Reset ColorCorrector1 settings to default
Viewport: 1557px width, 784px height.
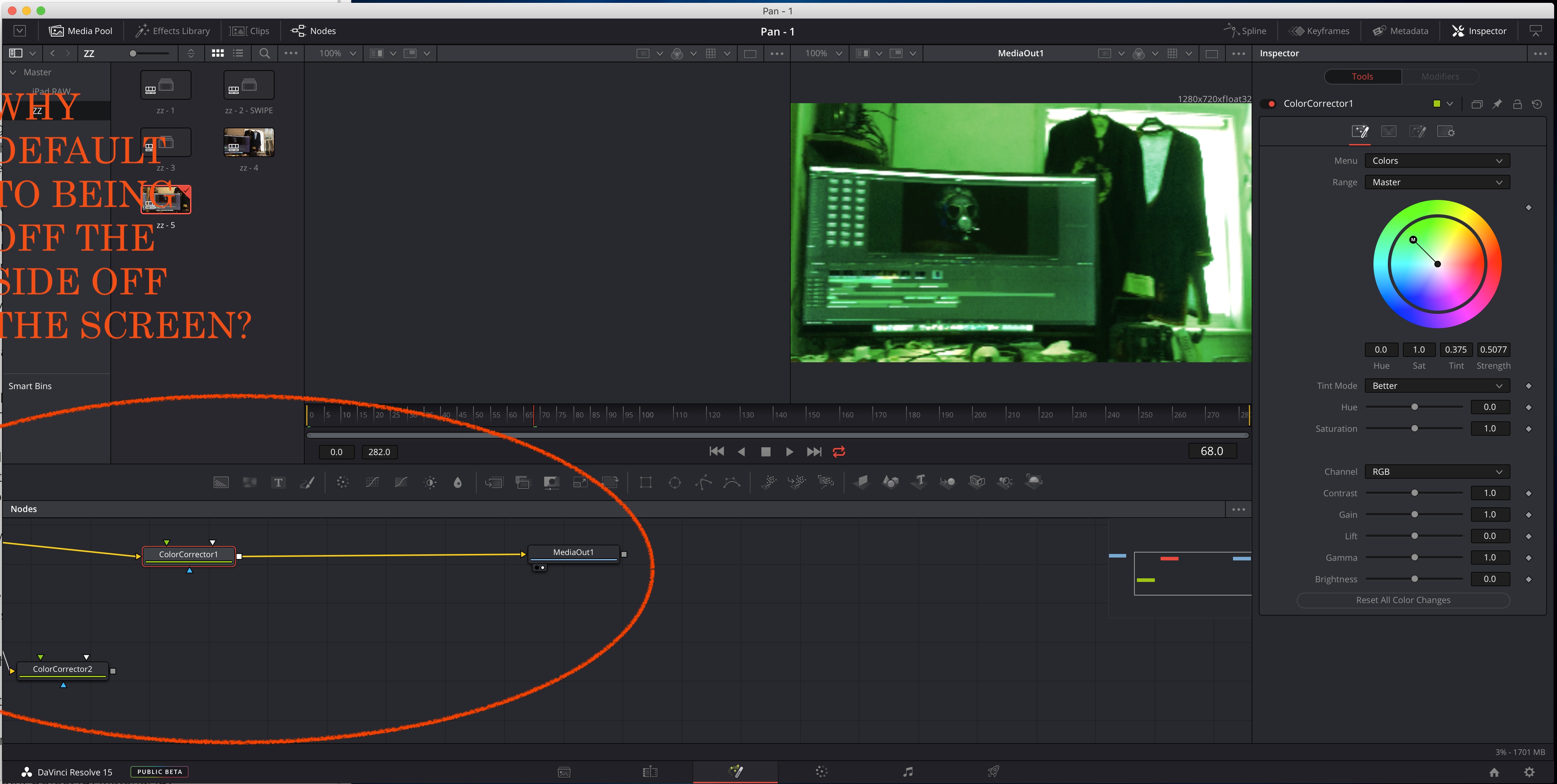point(1537,104)
